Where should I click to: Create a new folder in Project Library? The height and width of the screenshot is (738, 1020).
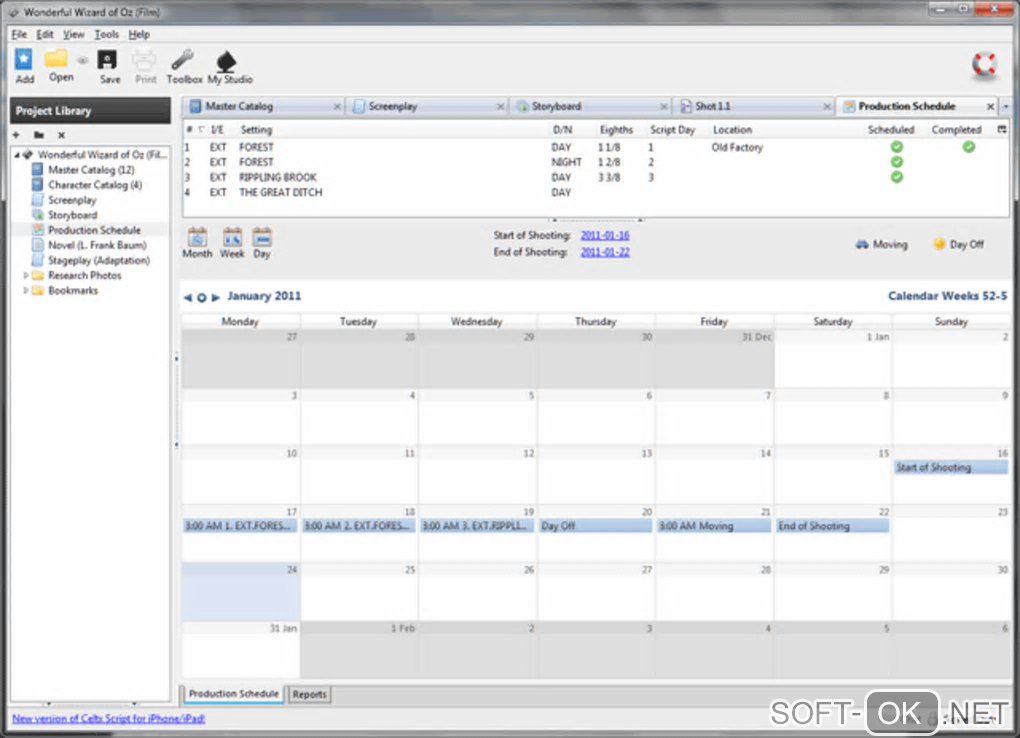[x=39, y=135]
